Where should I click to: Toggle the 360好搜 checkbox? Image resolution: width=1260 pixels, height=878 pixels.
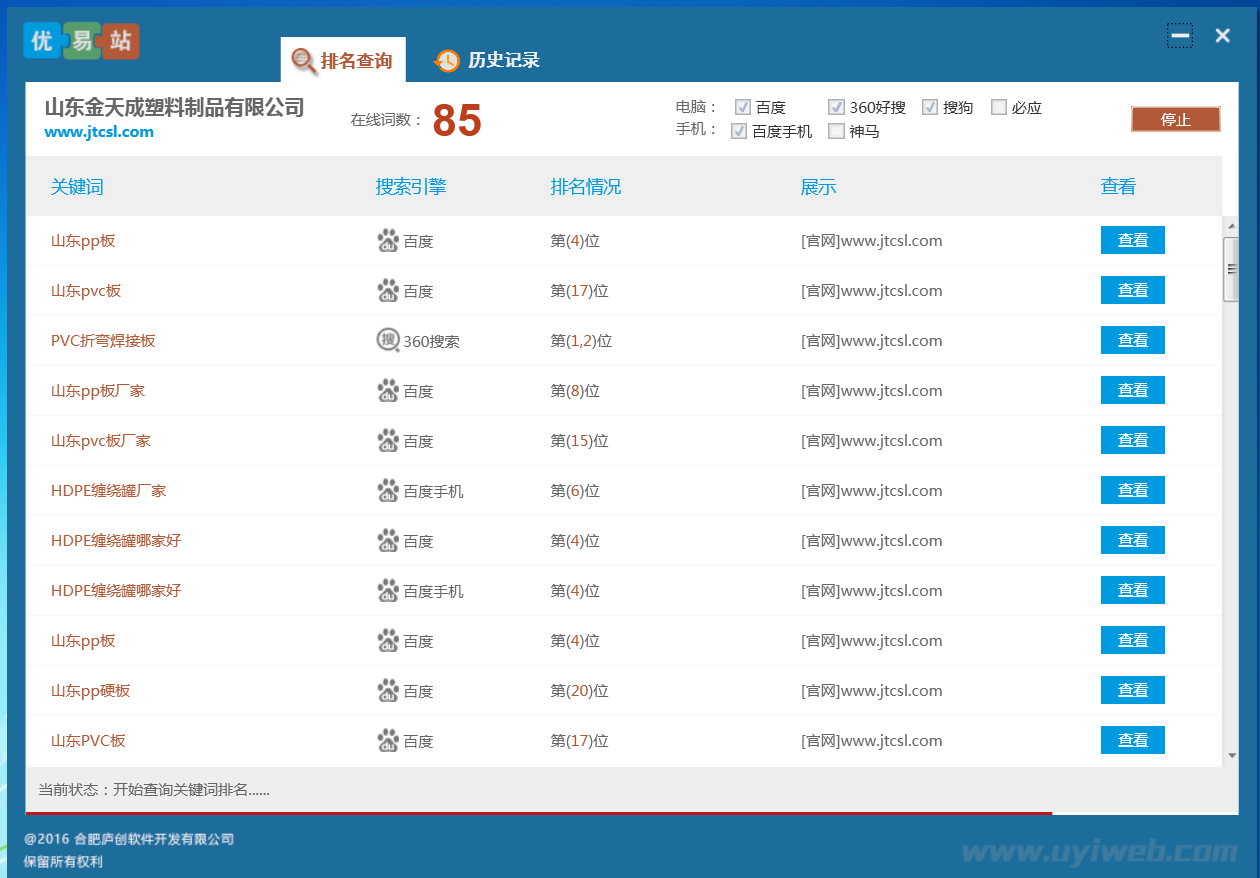click(x=836, y=108)
